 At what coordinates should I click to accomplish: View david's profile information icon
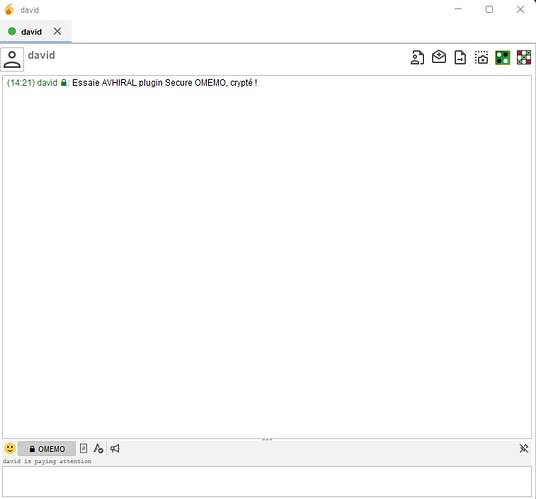pos(417,57)
